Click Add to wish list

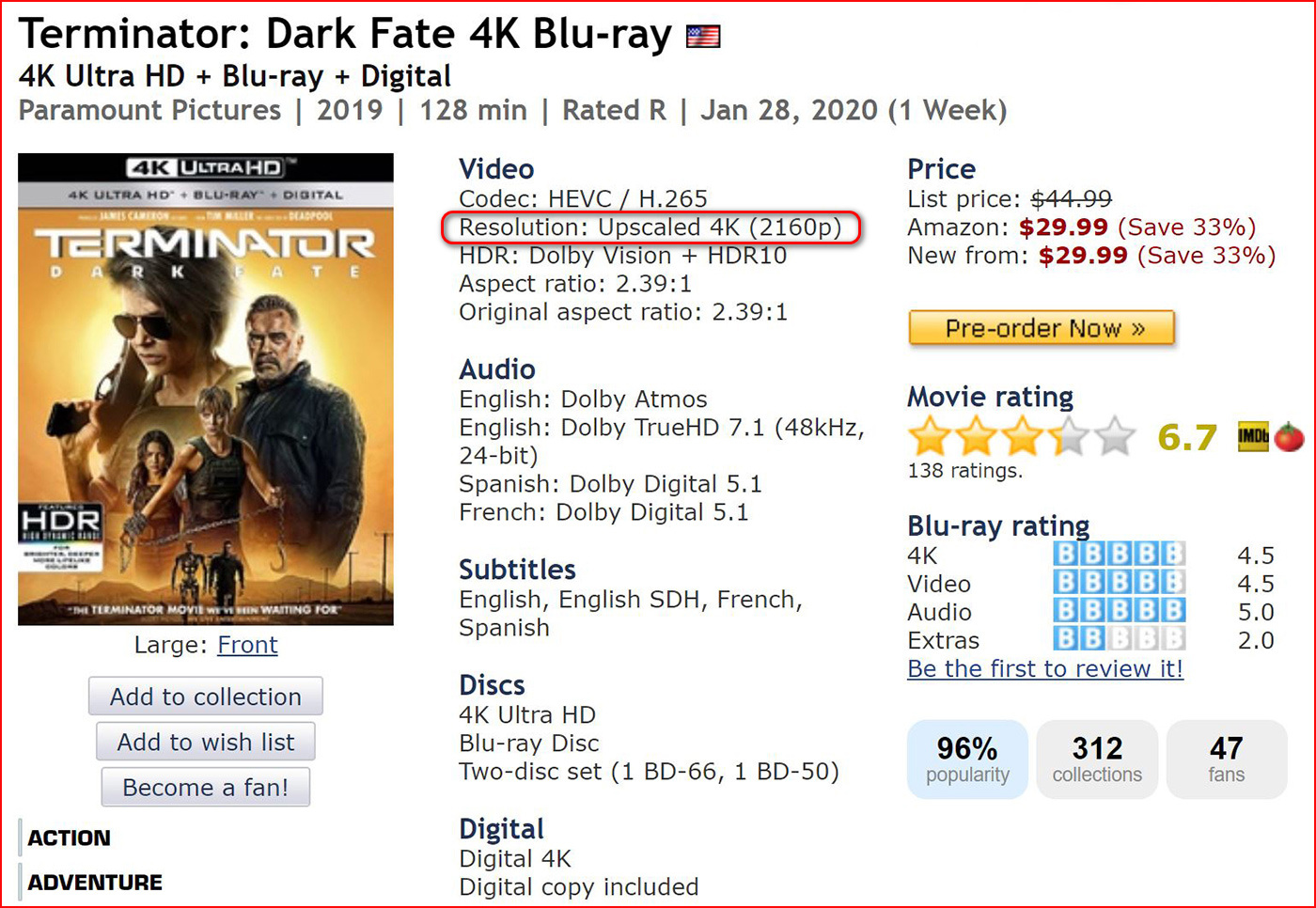pos(205,742)
